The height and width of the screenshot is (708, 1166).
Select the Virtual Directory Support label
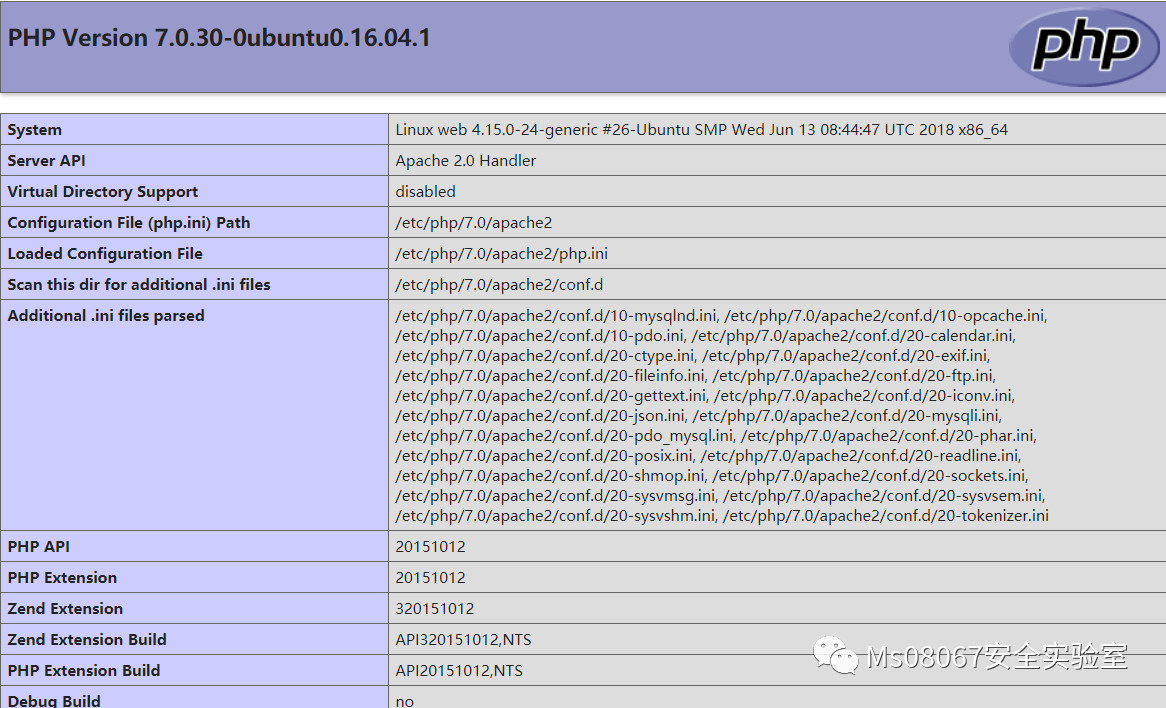pos(103,192)
